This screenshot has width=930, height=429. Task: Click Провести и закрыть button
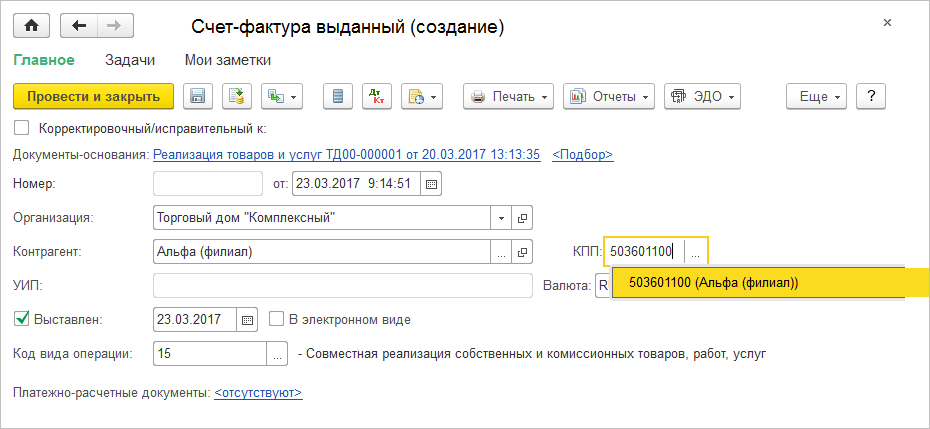[x=93, y=96]
